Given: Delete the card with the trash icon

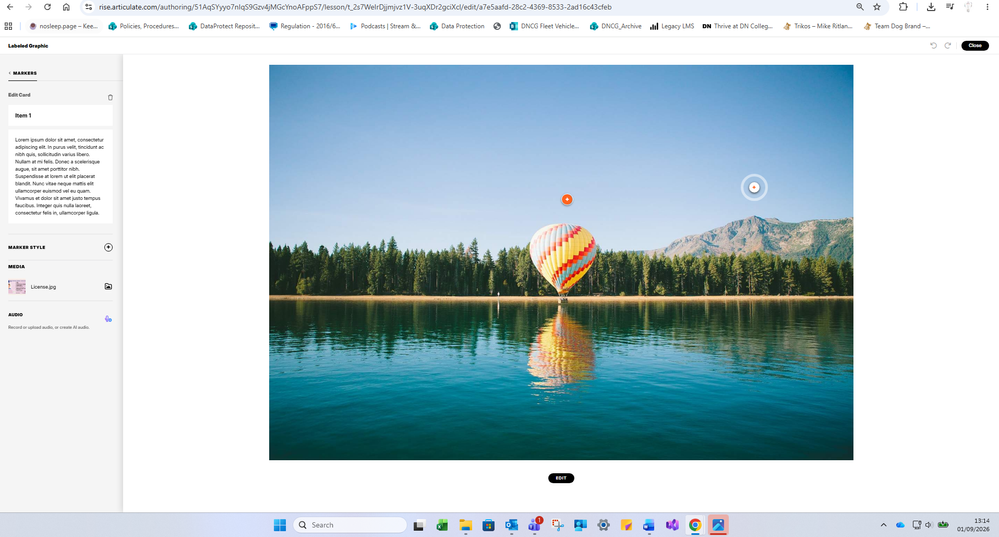Looking at the screenshot, I should click(x=110, y=97).
